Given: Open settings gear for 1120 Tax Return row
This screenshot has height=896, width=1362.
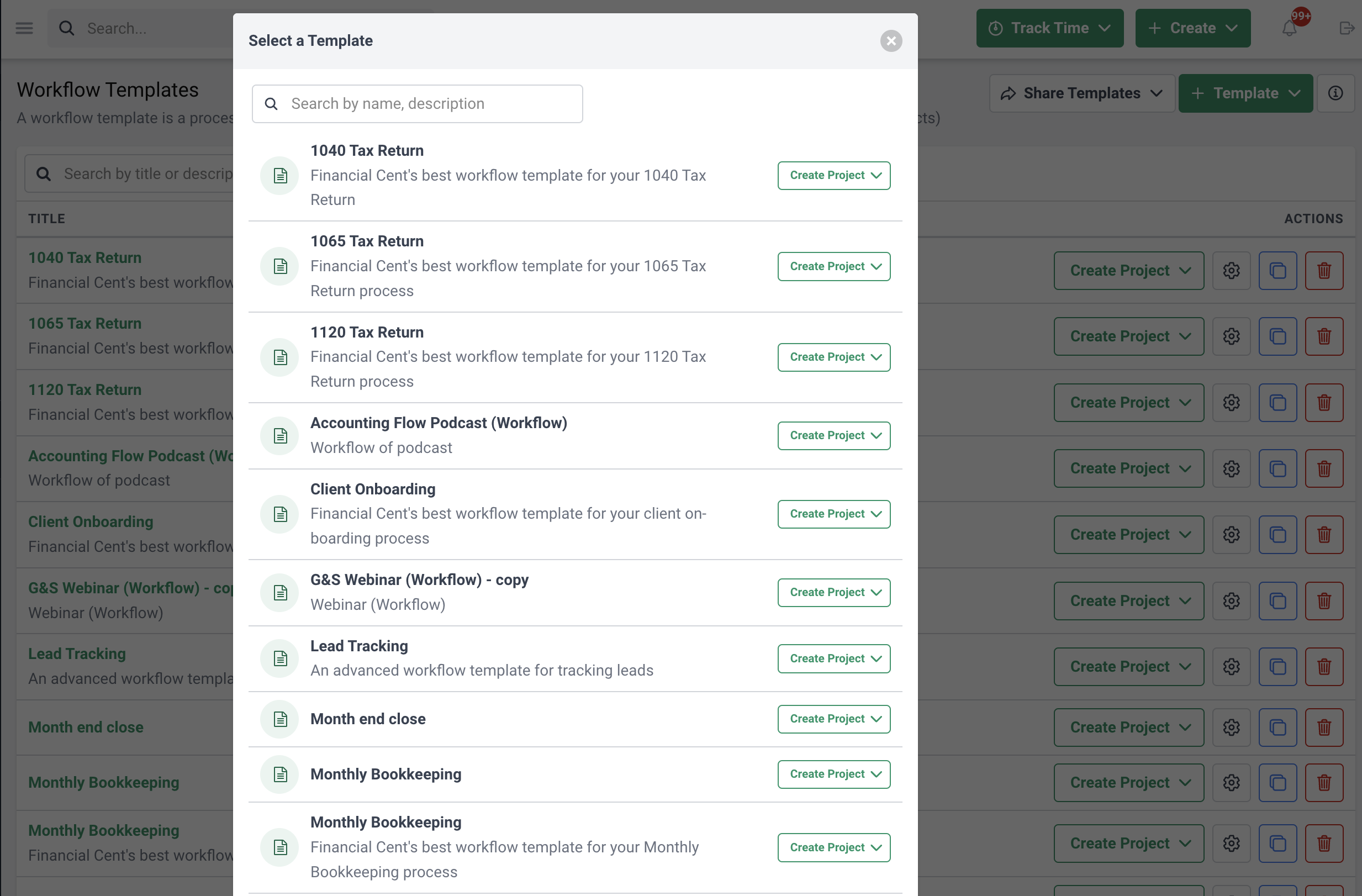Looking at the screenshot, I should [1231, 403].
